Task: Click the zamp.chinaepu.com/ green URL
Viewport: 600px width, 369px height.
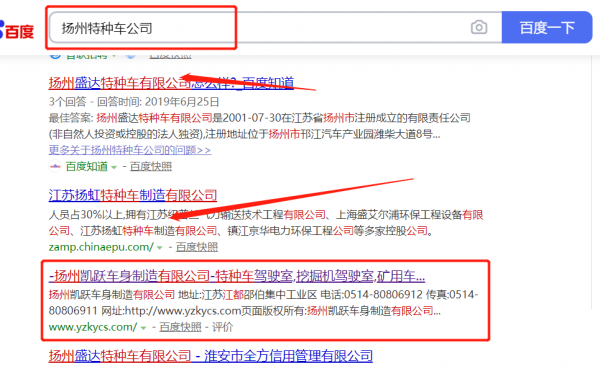Action: tap(101, 247)
